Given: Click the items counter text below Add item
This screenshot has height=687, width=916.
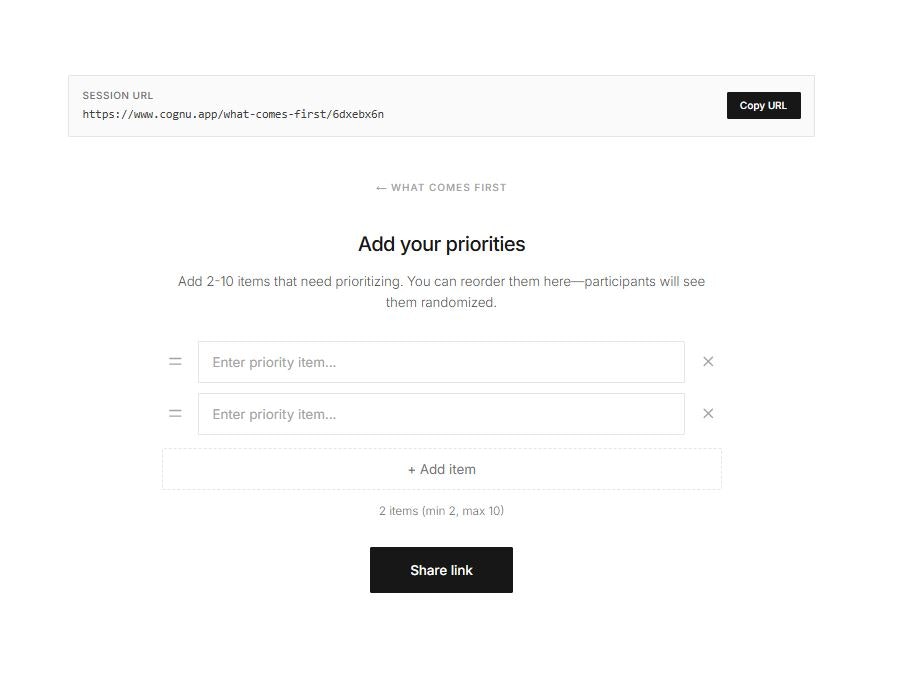Looking at the screenshot, I should coord(441,510).
